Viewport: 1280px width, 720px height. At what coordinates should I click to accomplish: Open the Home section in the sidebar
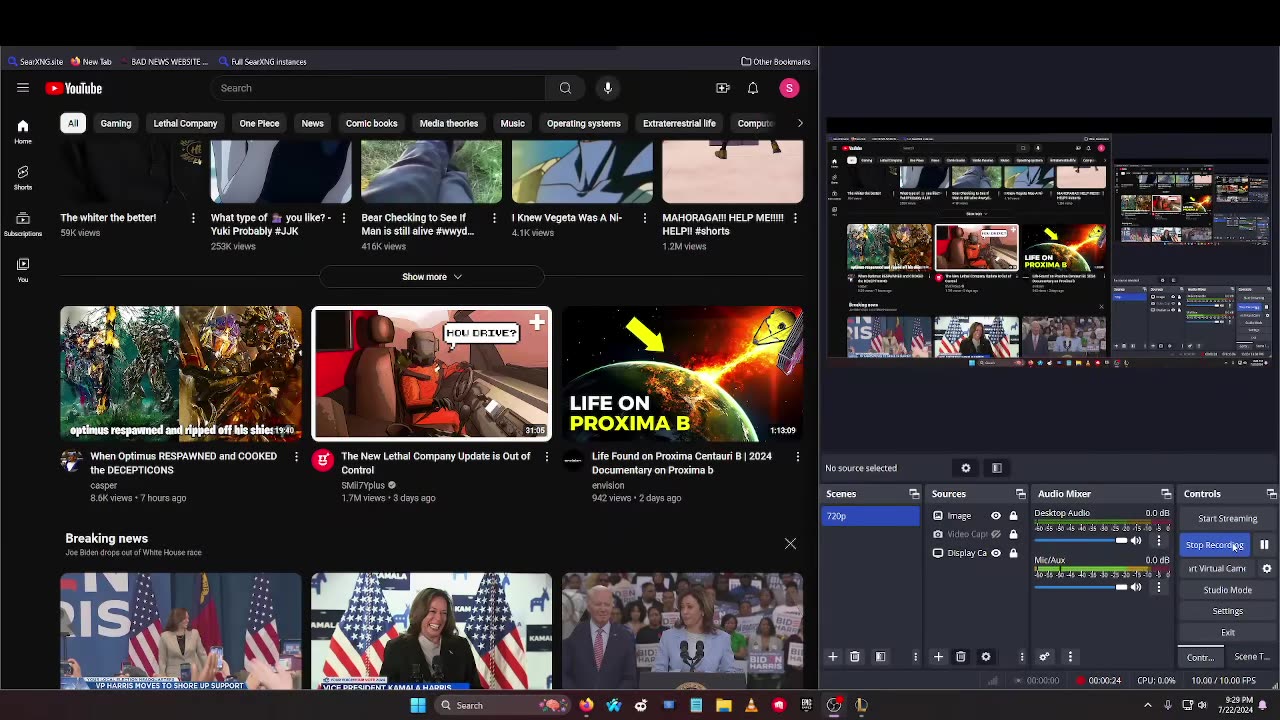pos(22,131)
